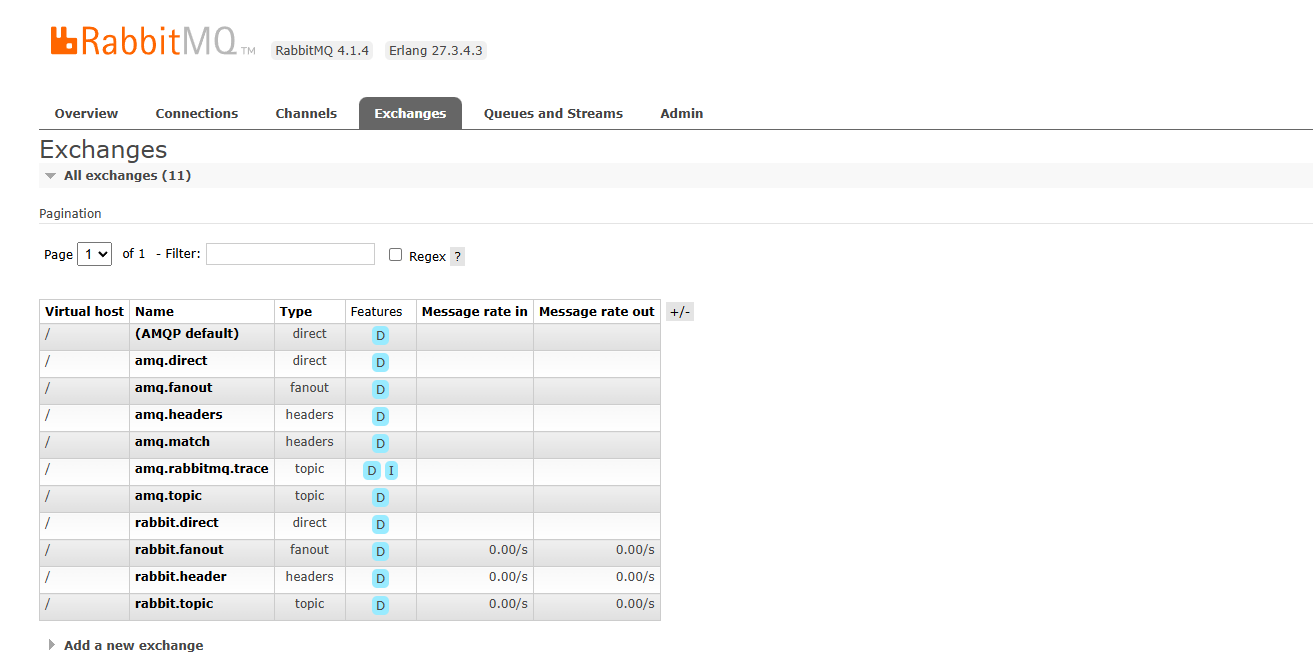The width and height of the screenshot is (1313, 665).
Task: Click the D feature badge for amq.topic
Action: (380, 497)
